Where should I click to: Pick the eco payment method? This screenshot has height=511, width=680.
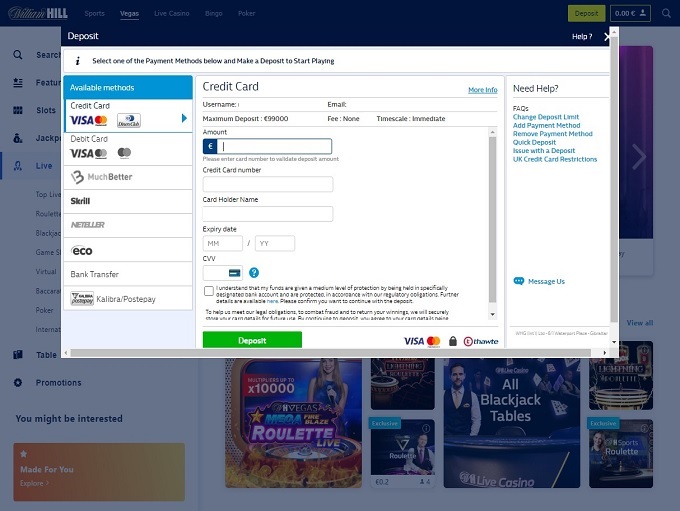pos(128,250)
